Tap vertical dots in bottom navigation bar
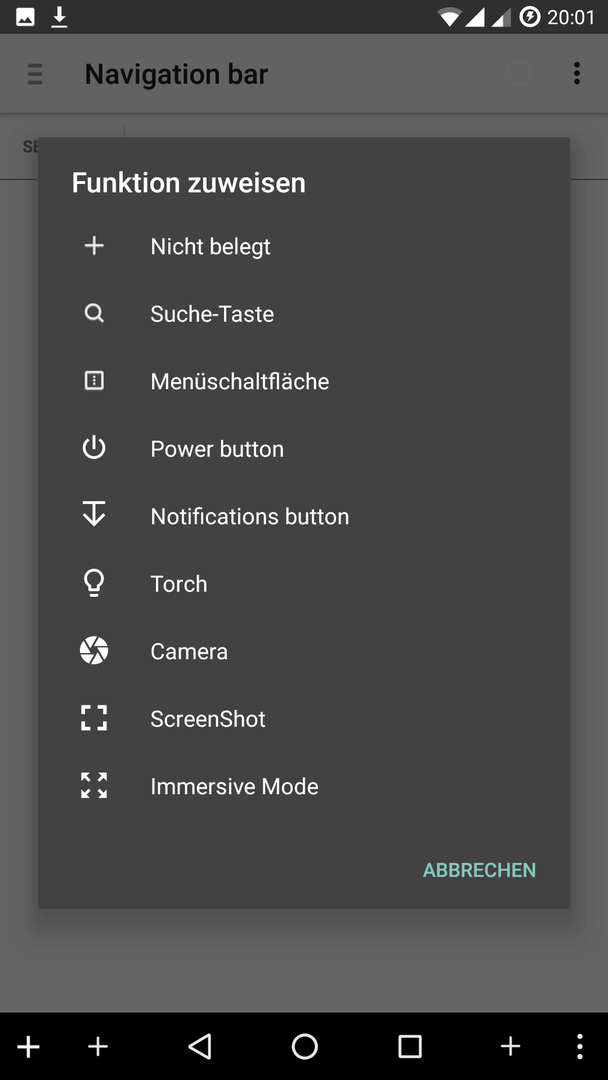This screenshot has height=1080, width=608. 580,1047
